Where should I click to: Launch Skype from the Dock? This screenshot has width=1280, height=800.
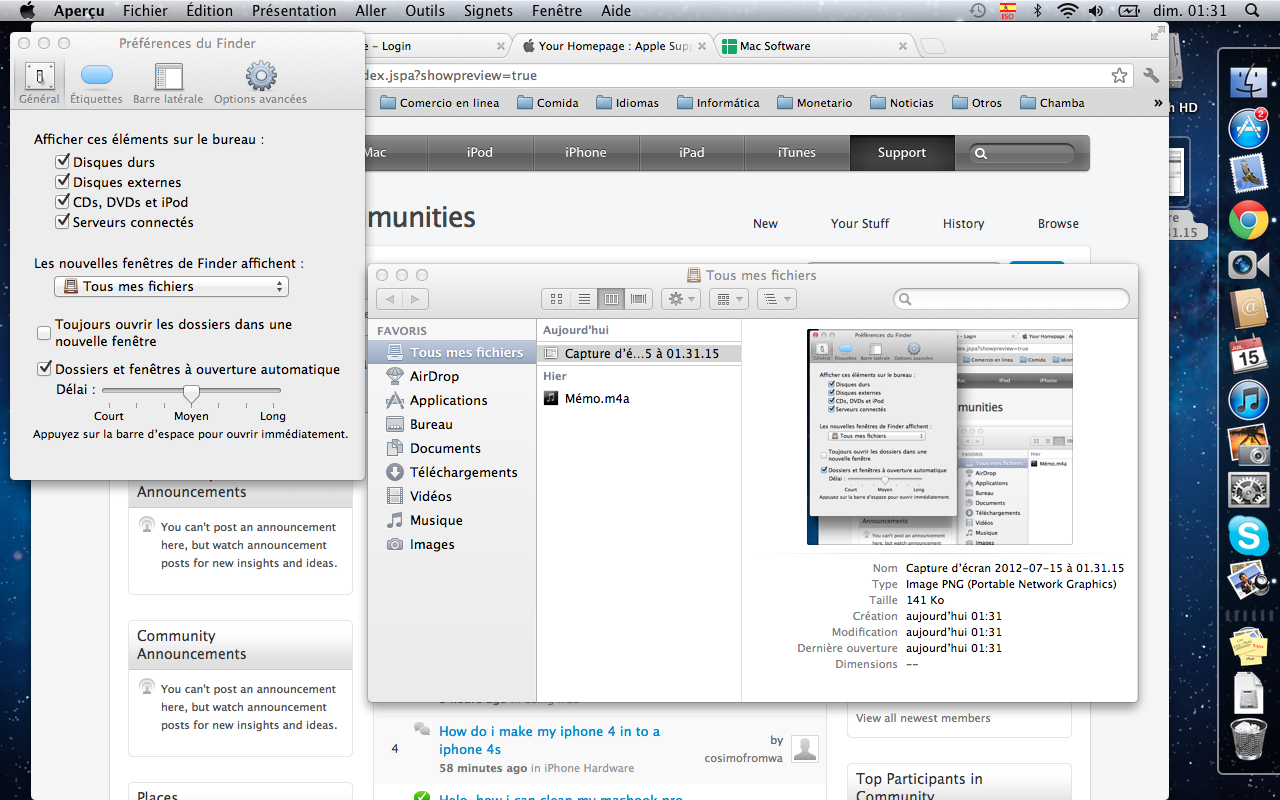click(x=1249, y=536)
